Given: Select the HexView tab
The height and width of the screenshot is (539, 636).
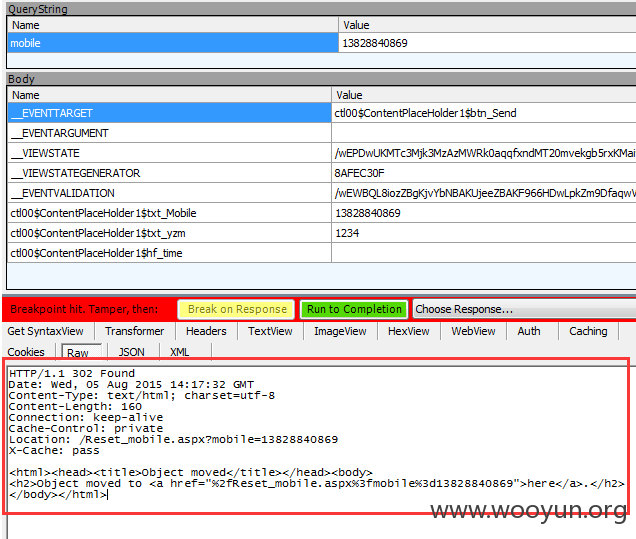Looking at the screenshot, I should click(408, 331).
